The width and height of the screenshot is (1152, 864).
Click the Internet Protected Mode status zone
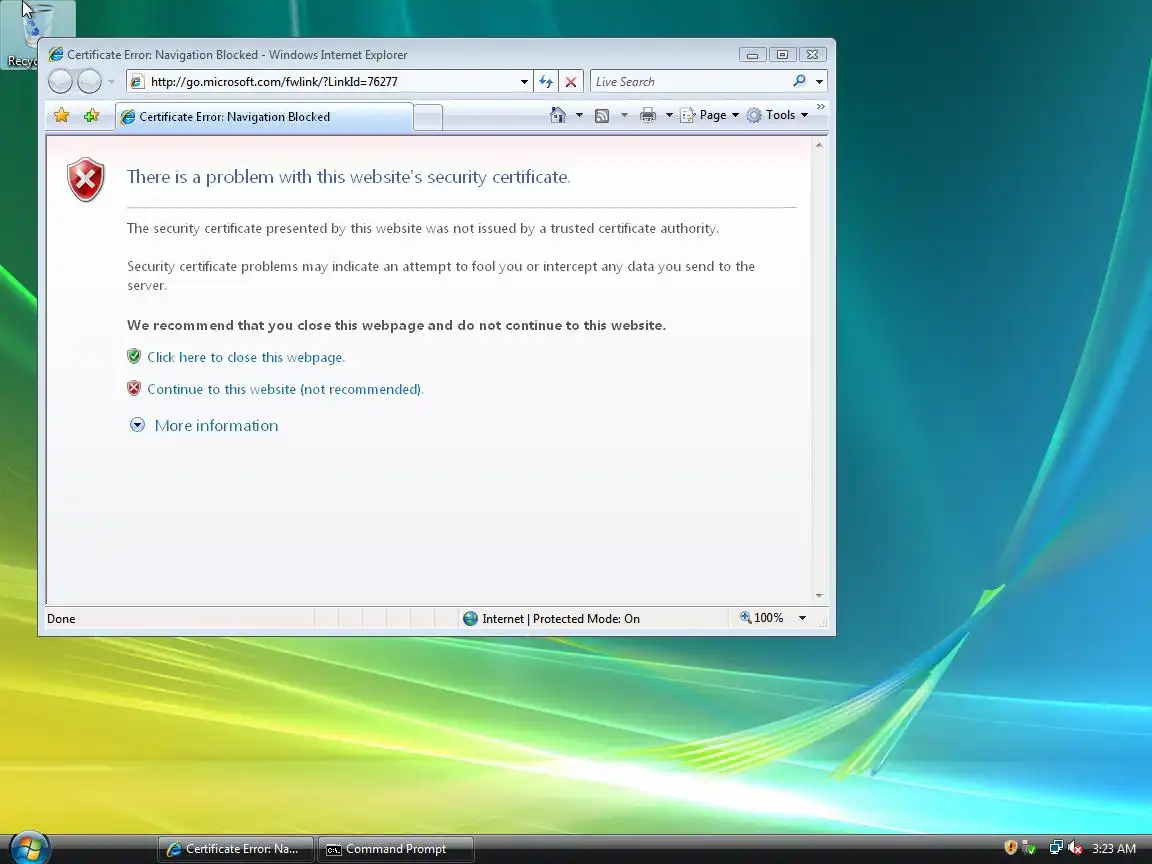552,619
